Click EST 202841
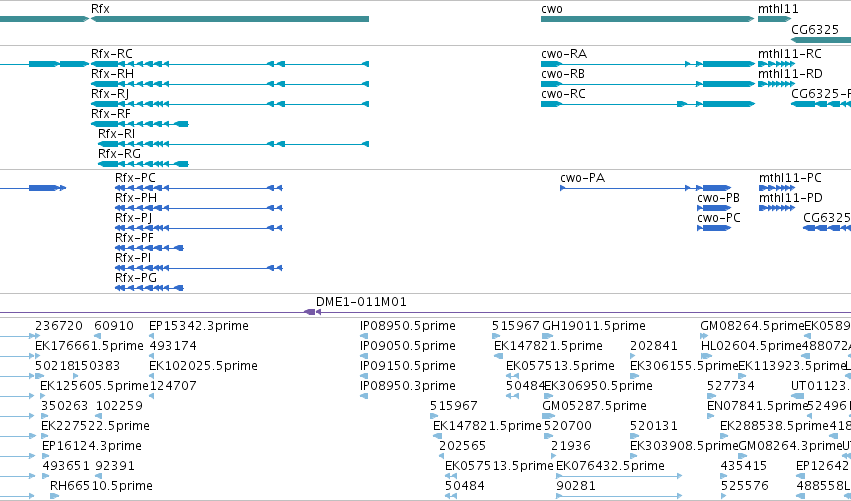 point(653,346)
